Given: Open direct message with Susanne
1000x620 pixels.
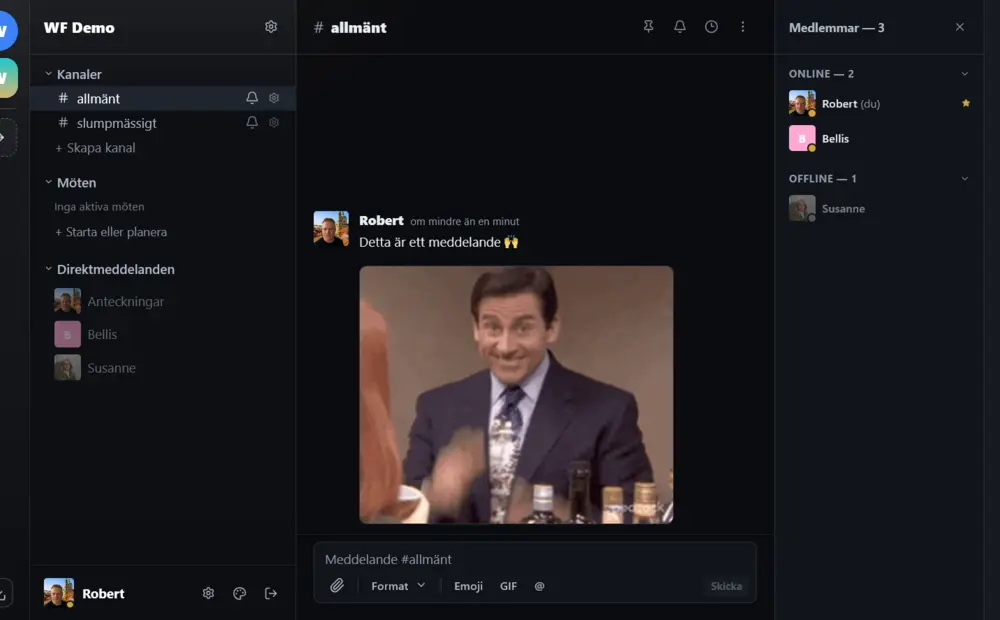Looking at the screenshot, I should pyautogui.click(x=95, y=367).
